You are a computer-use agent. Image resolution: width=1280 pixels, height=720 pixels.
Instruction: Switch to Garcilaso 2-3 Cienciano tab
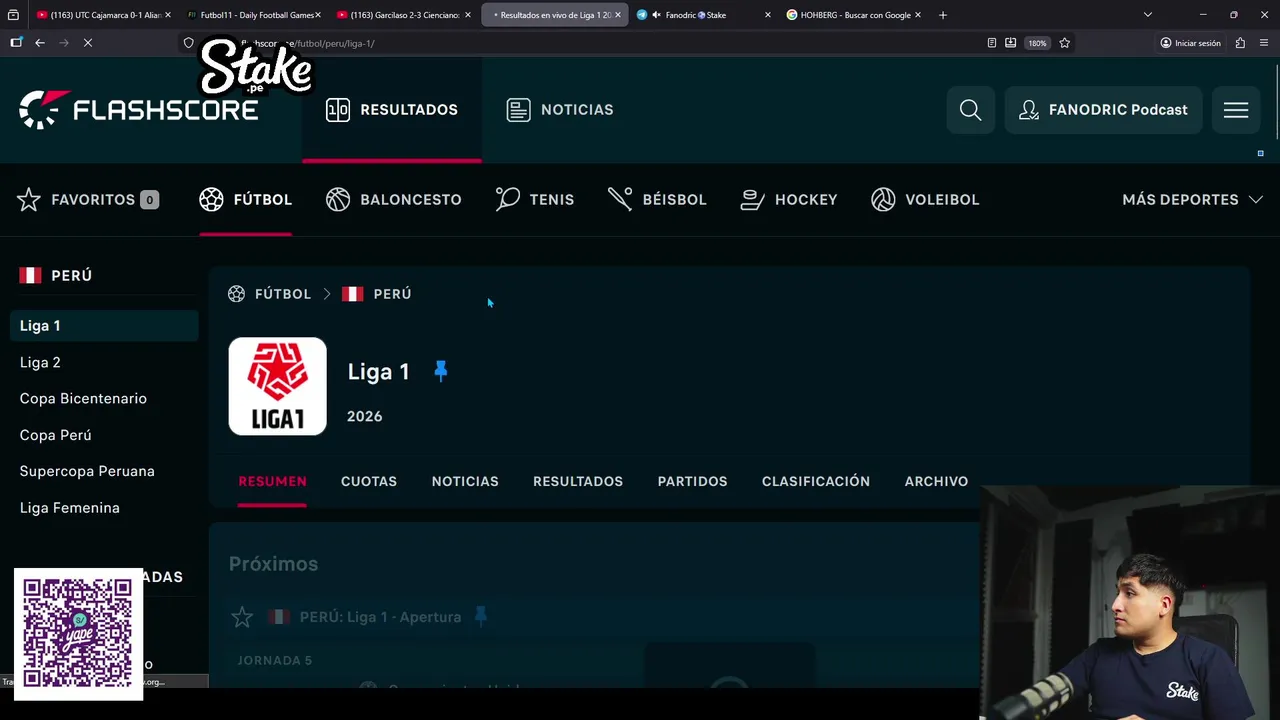(402, 15)
